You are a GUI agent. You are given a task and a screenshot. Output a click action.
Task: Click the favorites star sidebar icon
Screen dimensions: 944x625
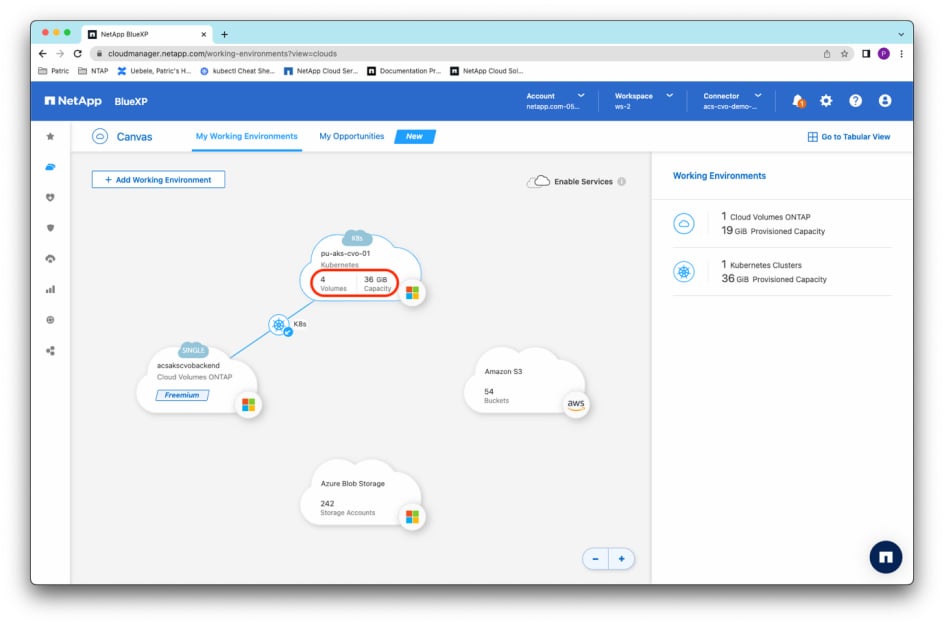51,136
